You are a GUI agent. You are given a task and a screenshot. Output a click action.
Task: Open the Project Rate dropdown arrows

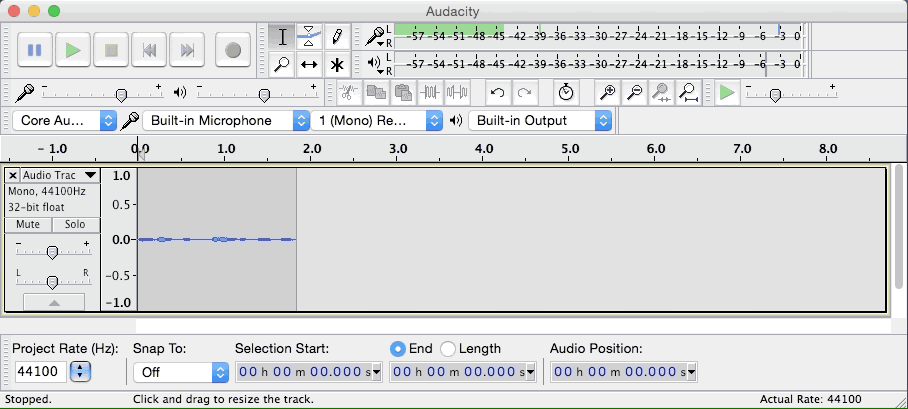click(80, 371)
